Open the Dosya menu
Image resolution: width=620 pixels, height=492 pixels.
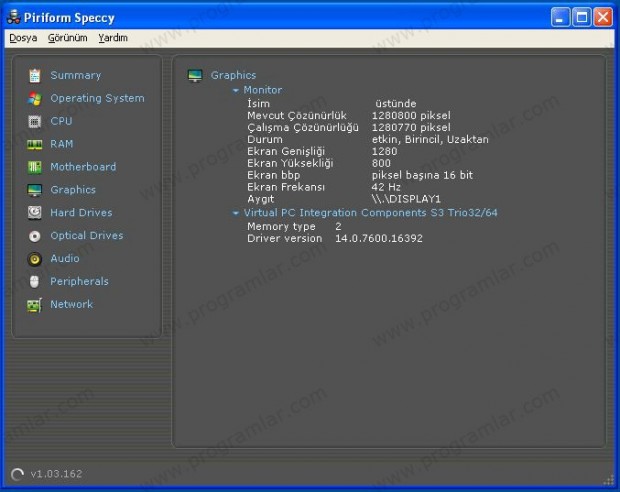[x=23, y=38]
